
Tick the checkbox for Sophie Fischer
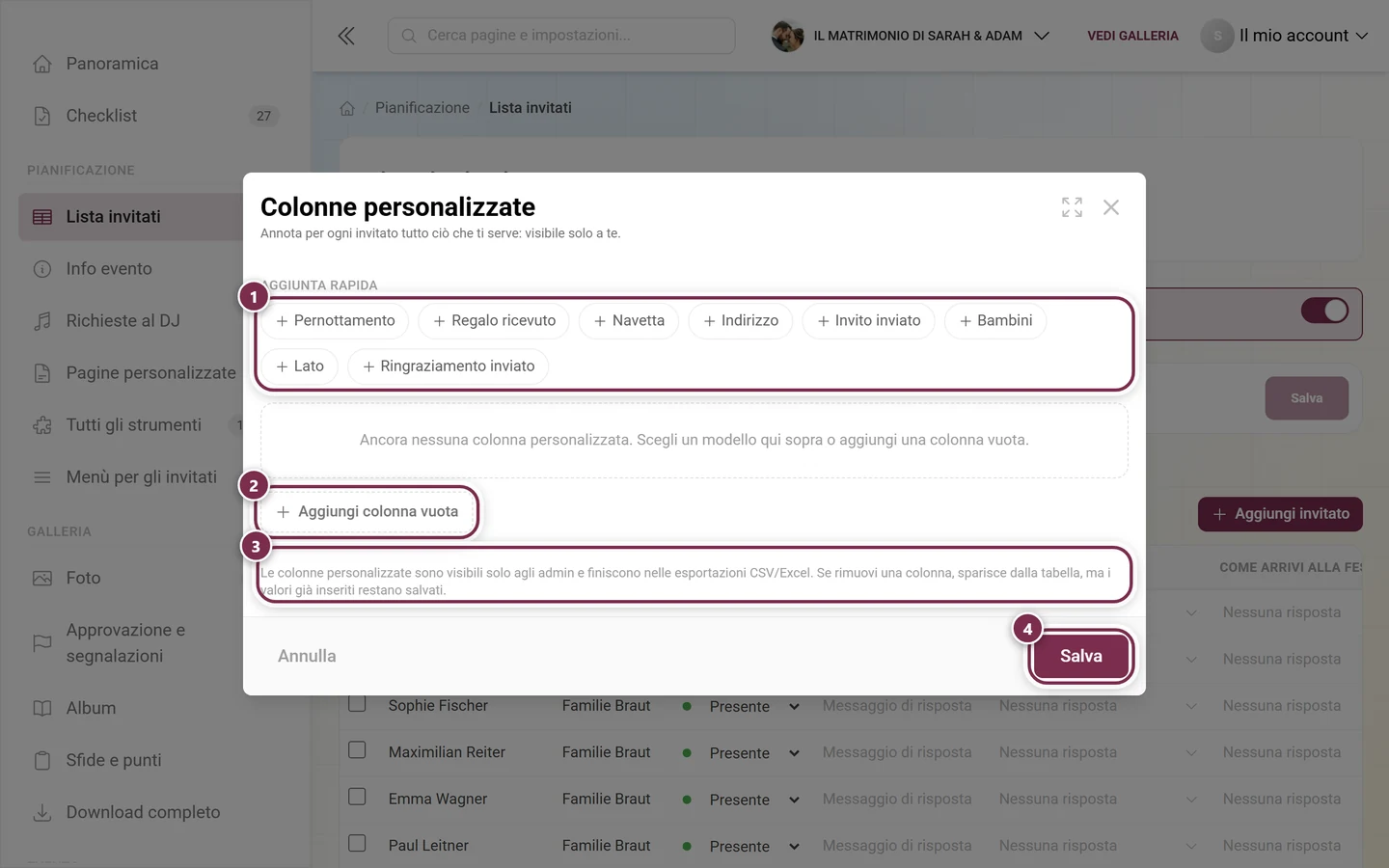click(x=357, y=703)
